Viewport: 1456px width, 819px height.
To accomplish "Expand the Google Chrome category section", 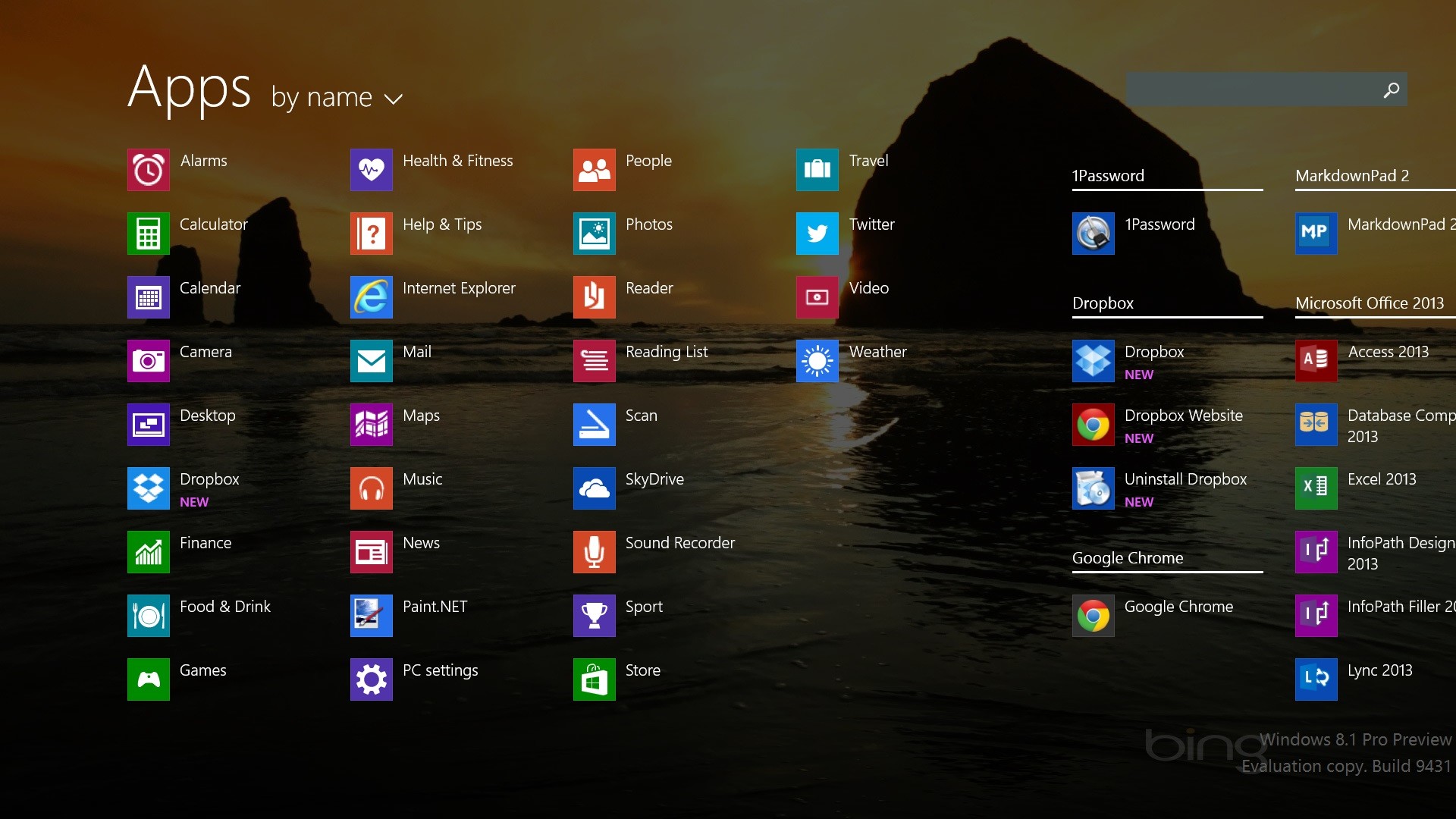I will 1127,556.
